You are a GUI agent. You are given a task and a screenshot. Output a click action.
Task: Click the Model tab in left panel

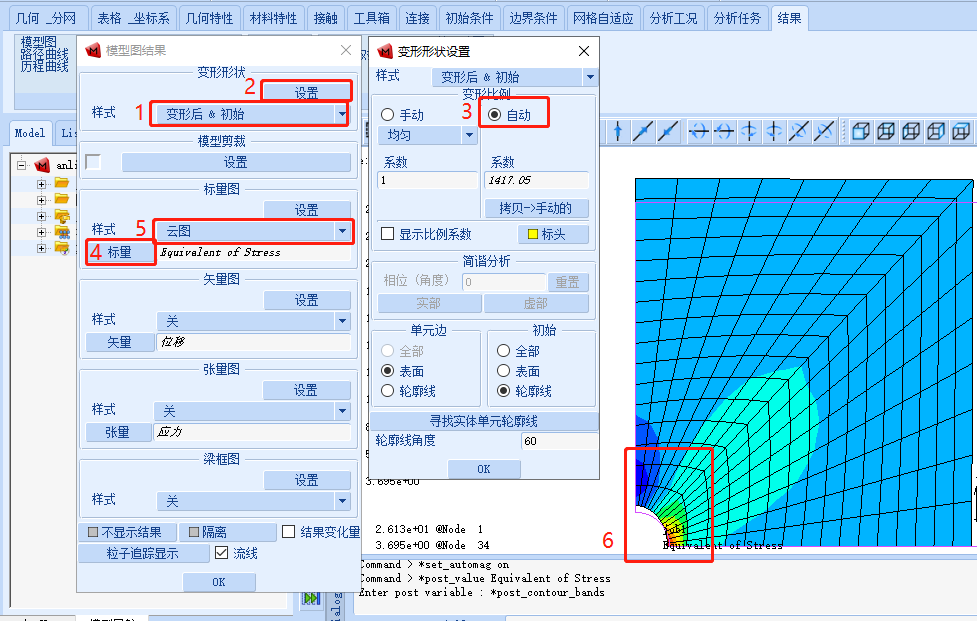click(29, 133)
